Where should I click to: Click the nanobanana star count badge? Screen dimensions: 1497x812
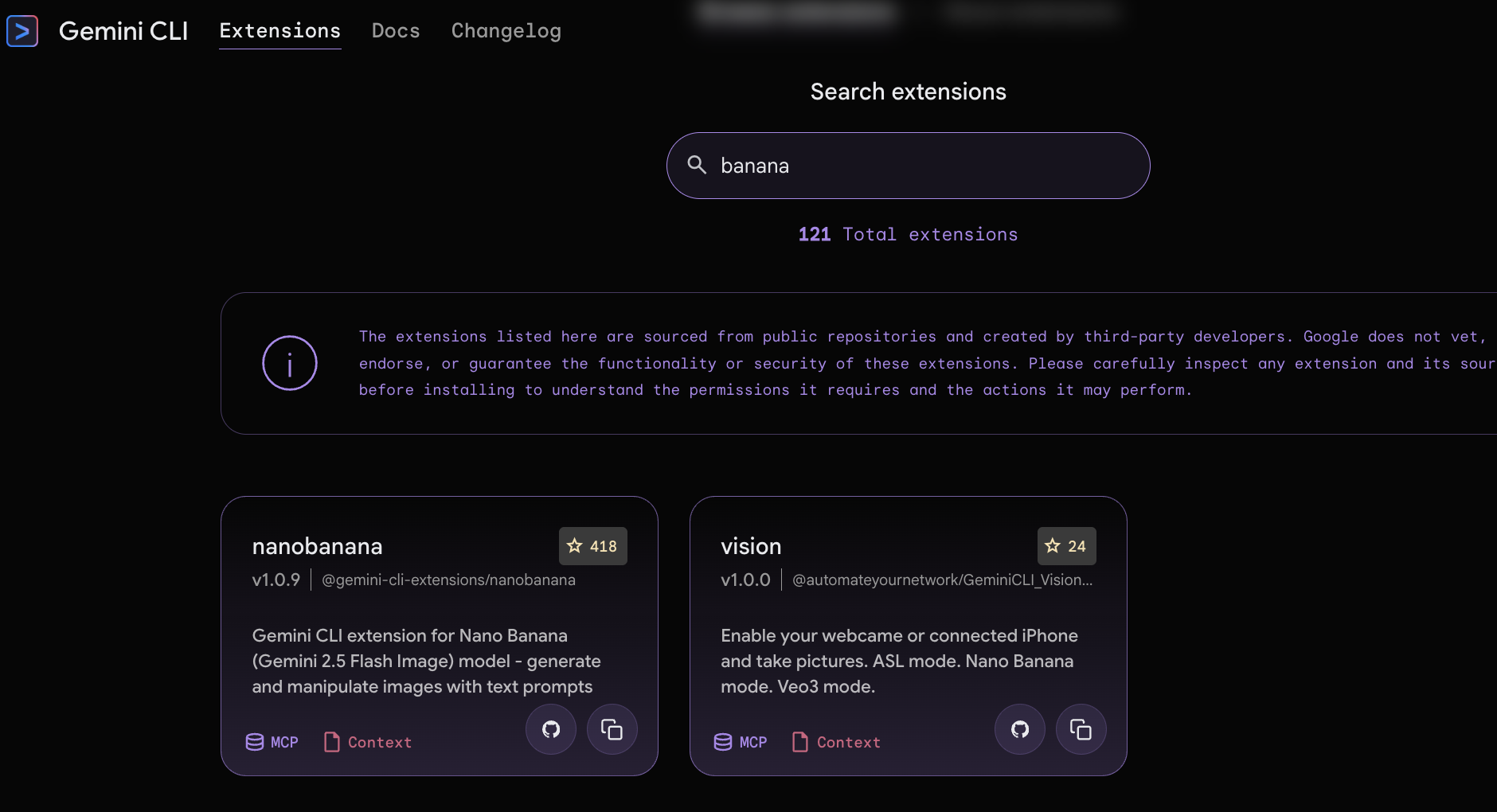tap(592, 546)
